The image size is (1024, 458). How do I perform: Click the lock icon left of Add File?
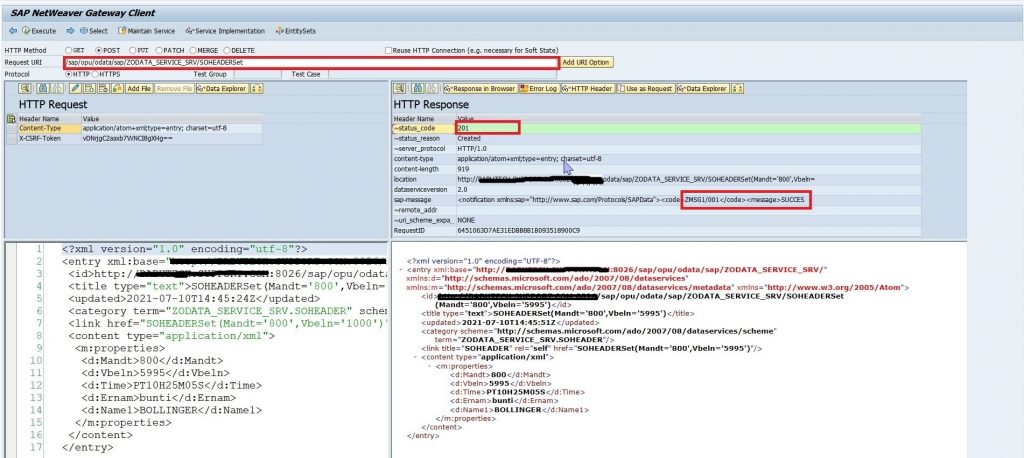(118, 88)
